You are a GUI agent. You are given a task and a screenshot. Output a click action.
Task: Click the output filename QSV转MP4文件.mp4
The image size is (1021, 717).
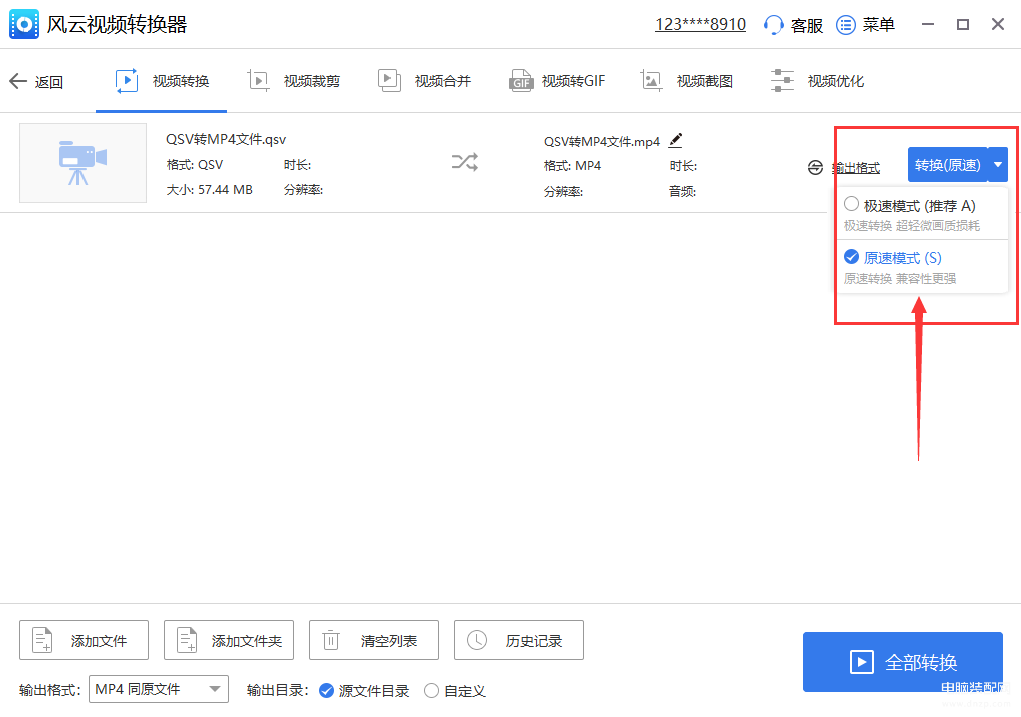602,141
